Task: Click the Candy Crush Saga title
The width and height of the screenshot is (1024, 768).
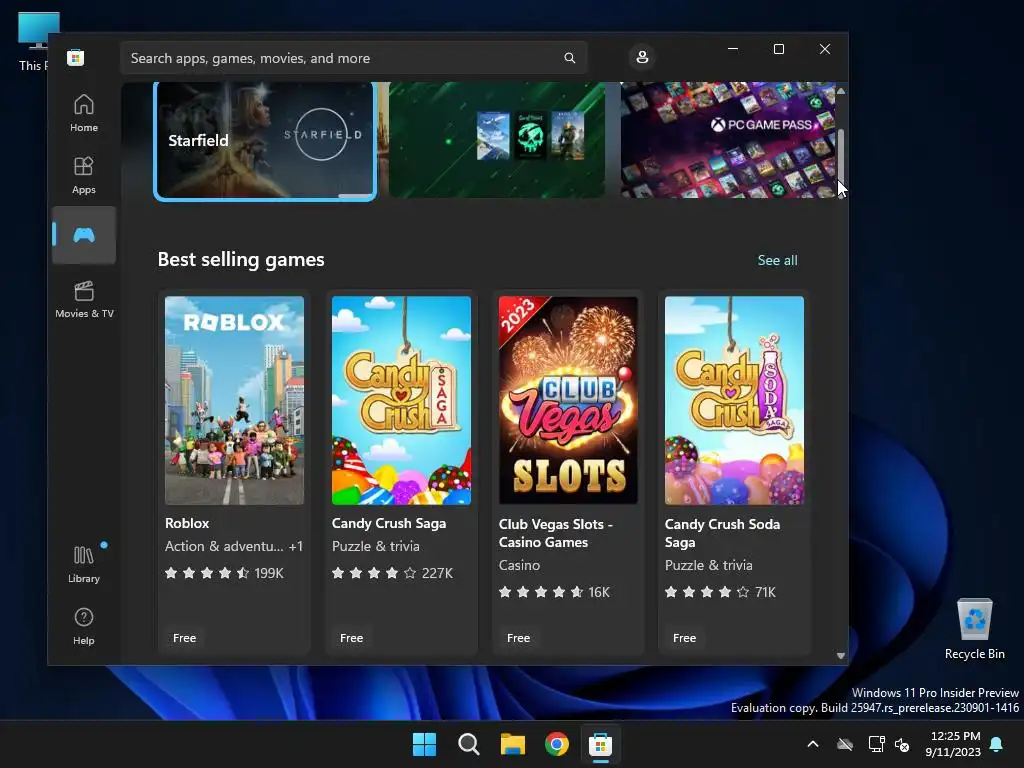Action: tap(389, 523)
